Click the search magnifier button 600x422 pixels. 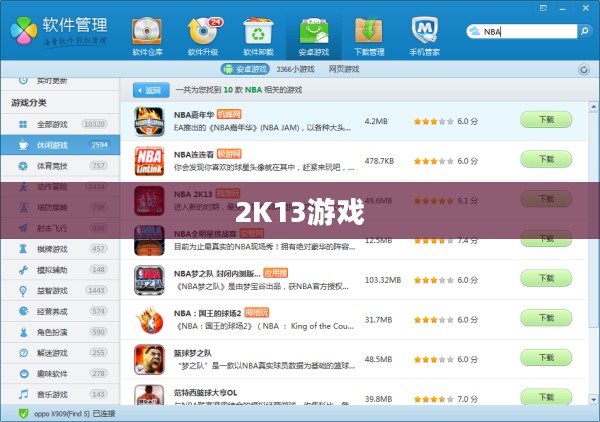click(584, 31)
